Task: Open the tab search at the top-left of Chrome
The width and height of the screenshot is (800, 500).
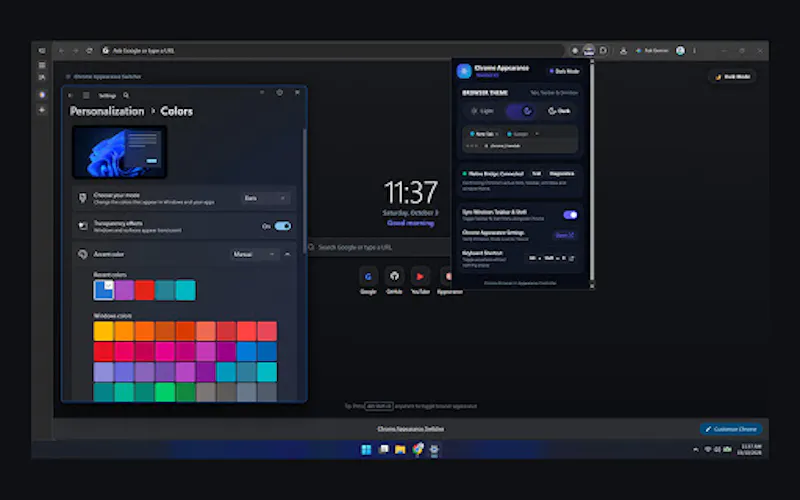Action: (x=42, y=51)
